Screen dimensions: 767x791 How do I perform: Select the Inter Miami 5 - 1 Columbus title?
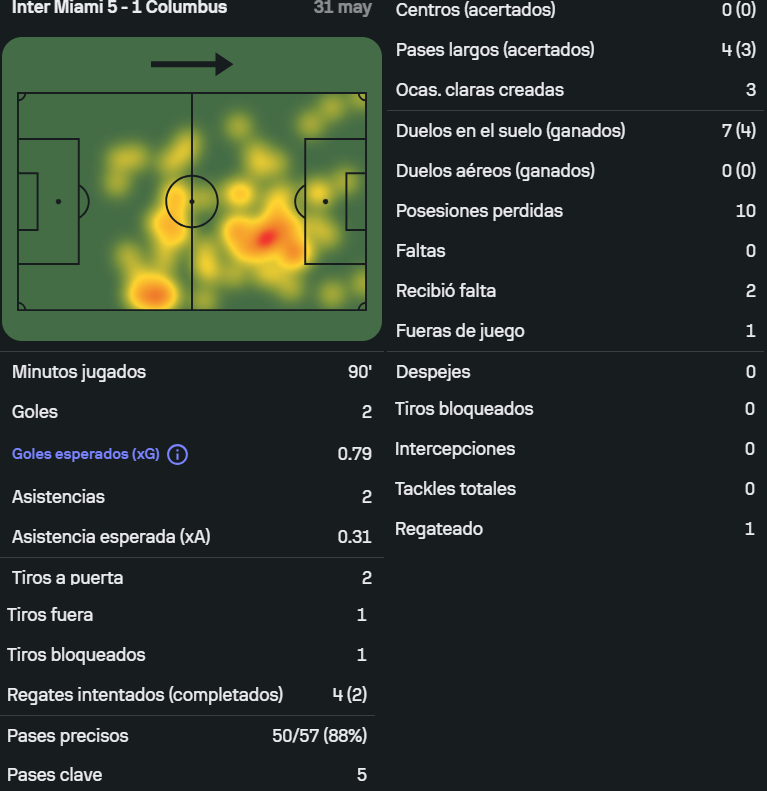120,8
